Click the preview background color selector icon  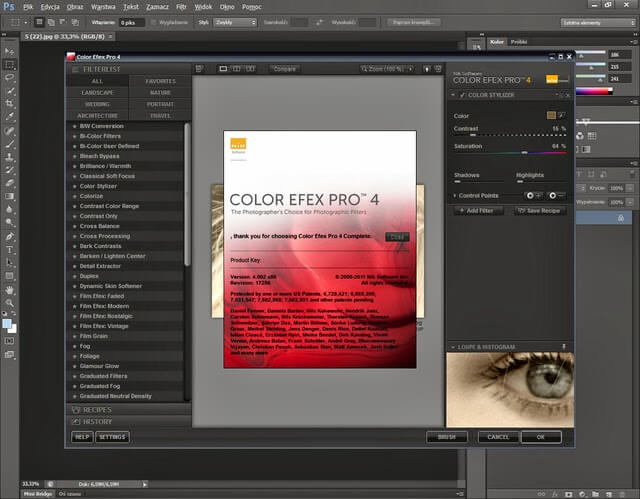coord(427,69)
